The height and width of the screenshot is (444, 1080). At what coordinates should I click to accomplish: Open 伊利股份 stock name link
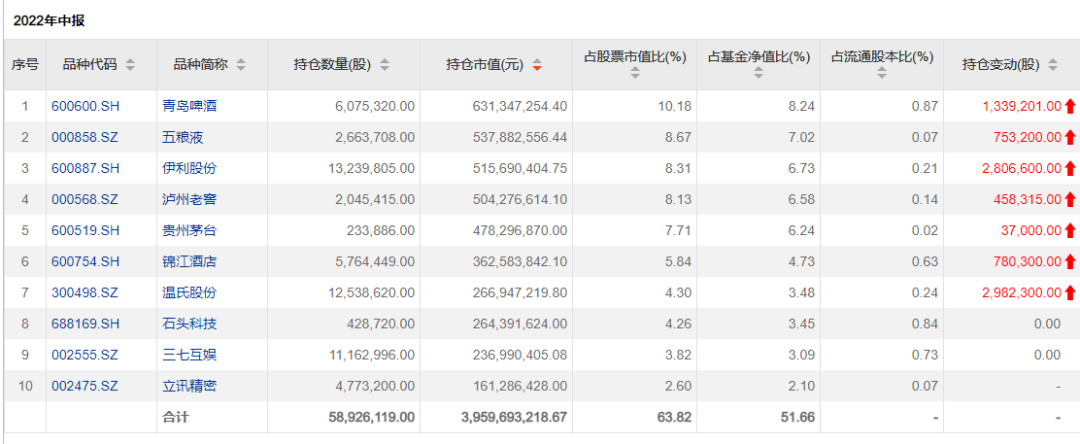(189, 168)
